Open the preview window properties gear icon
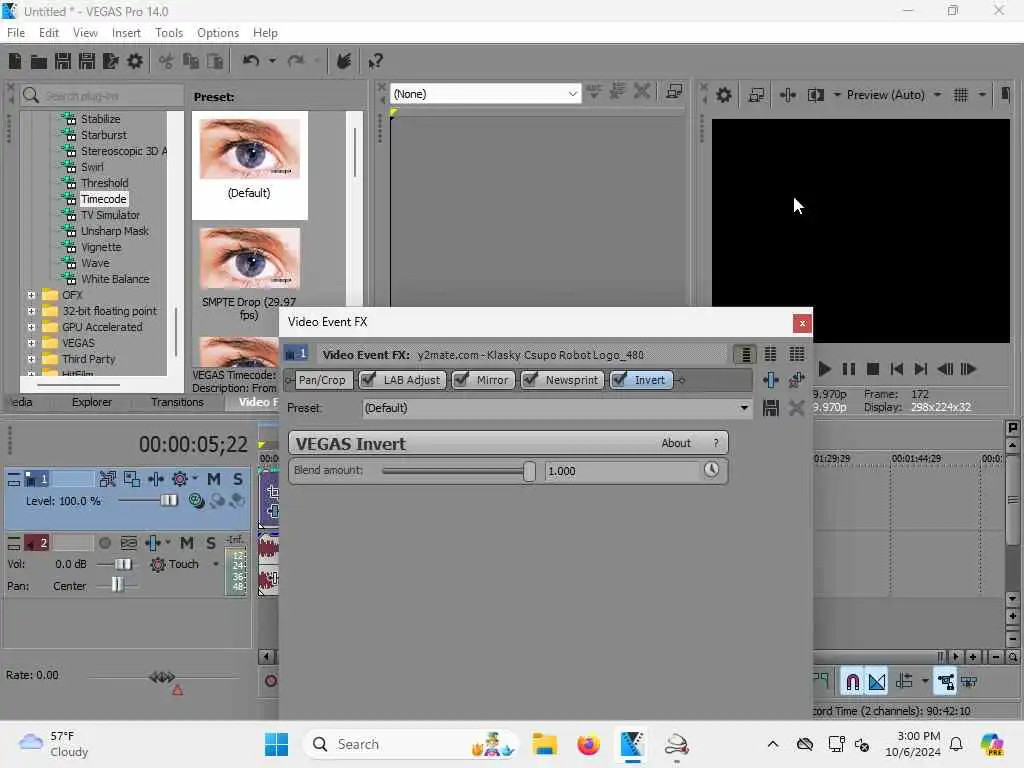 click(x=724, y=95)
